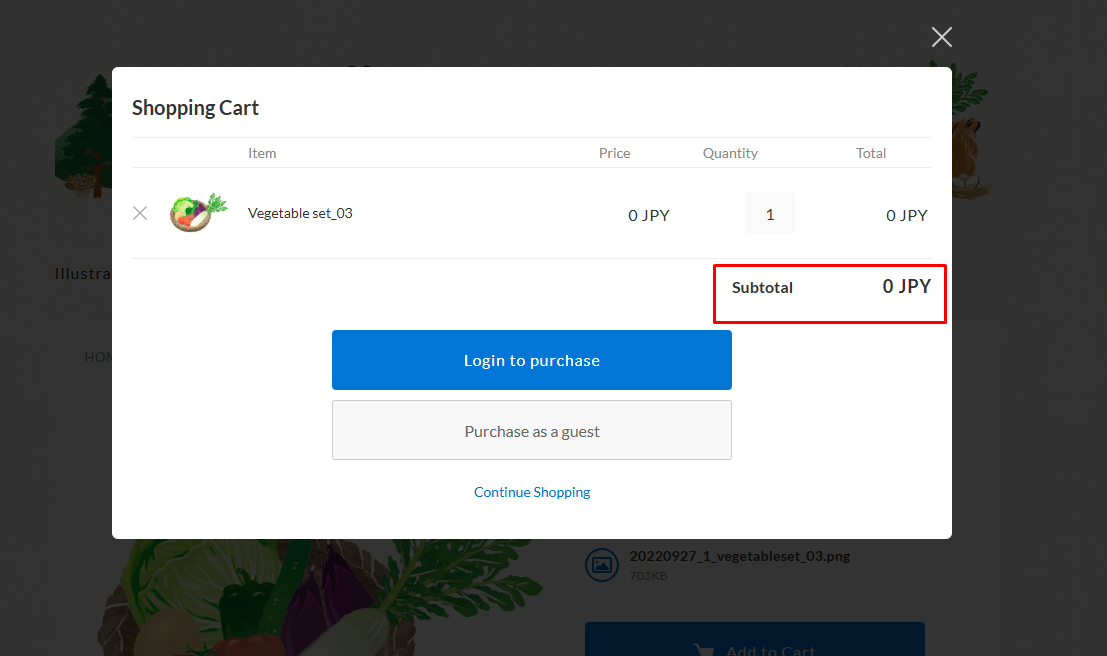Click the image file icon beside the PNG filename
The height and width of the screenshot is (656, 1107).
pos(602,564)
